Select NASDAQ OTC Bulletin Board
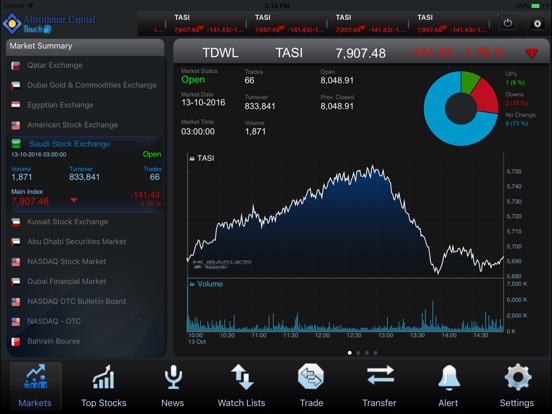 (x=84, y=301)
